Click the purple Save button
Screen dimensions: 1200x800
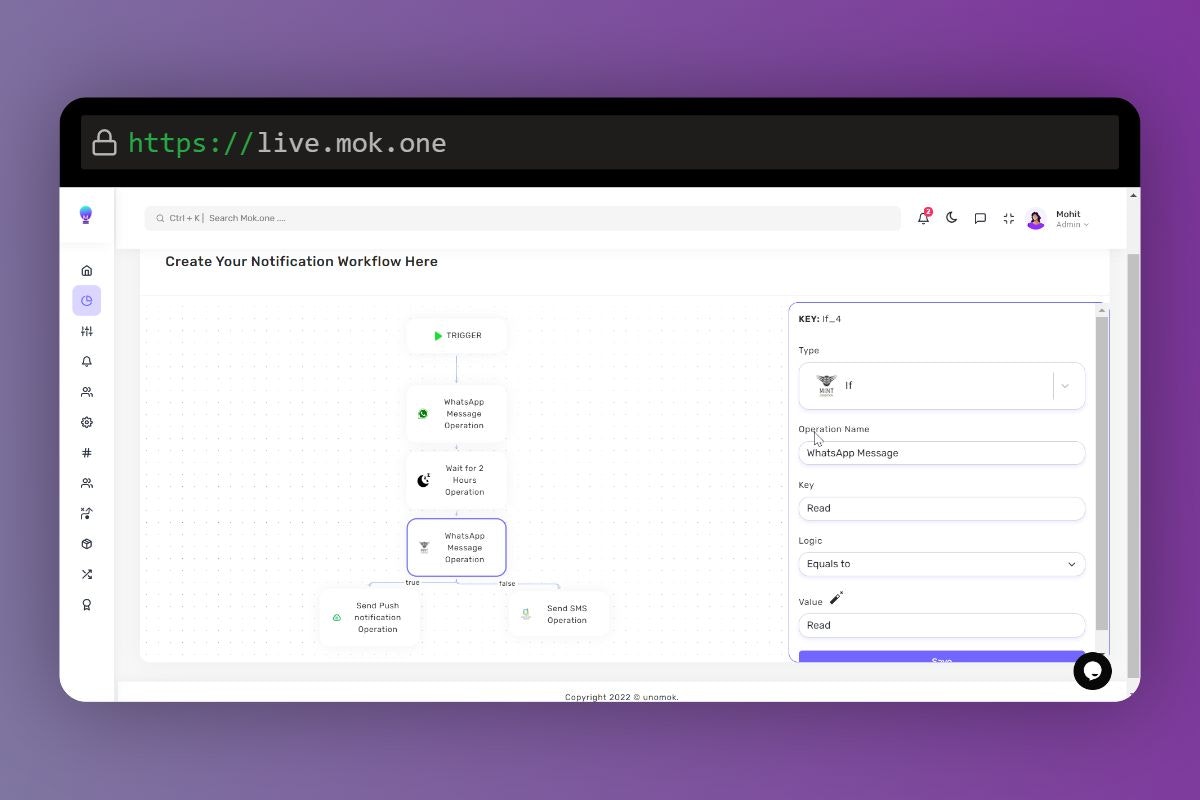pos(942,657)
